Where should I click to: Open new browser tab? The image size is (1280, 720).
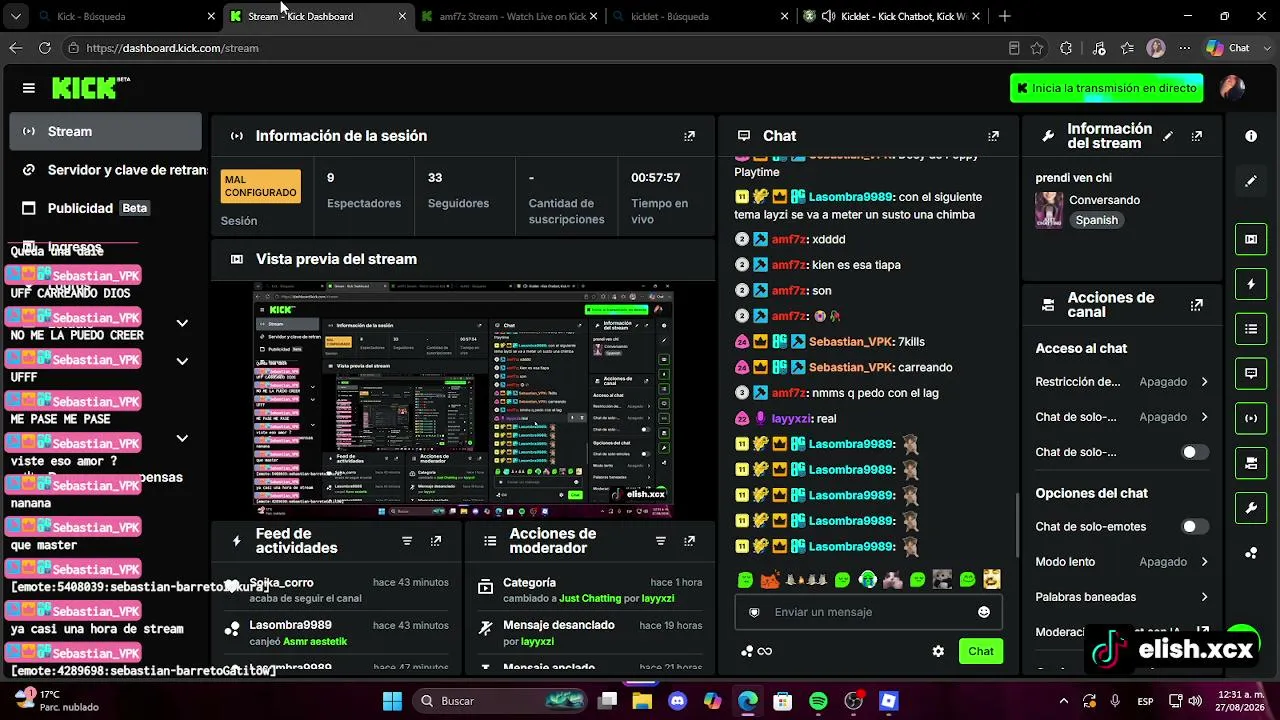(x=1004, y=16)
